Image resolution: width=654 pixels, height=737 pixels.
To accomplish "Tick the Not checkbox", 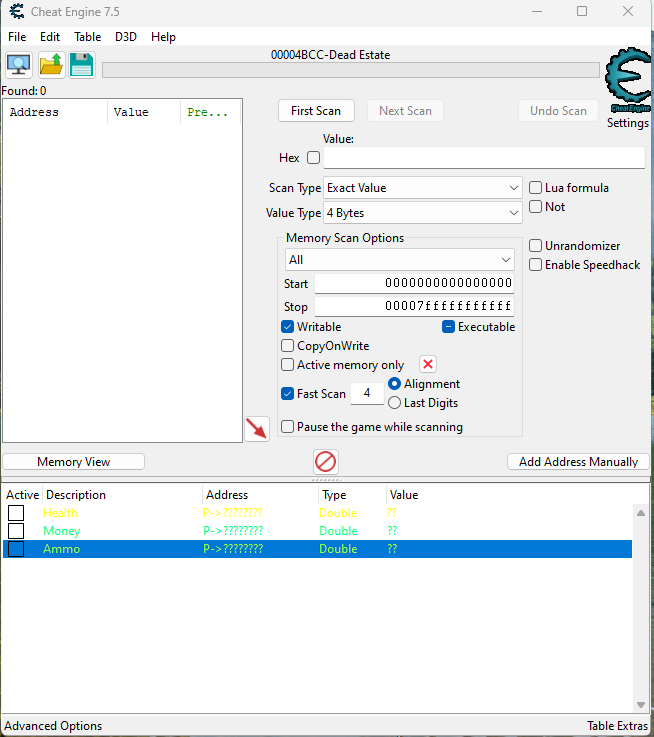I will click(536, 206).
